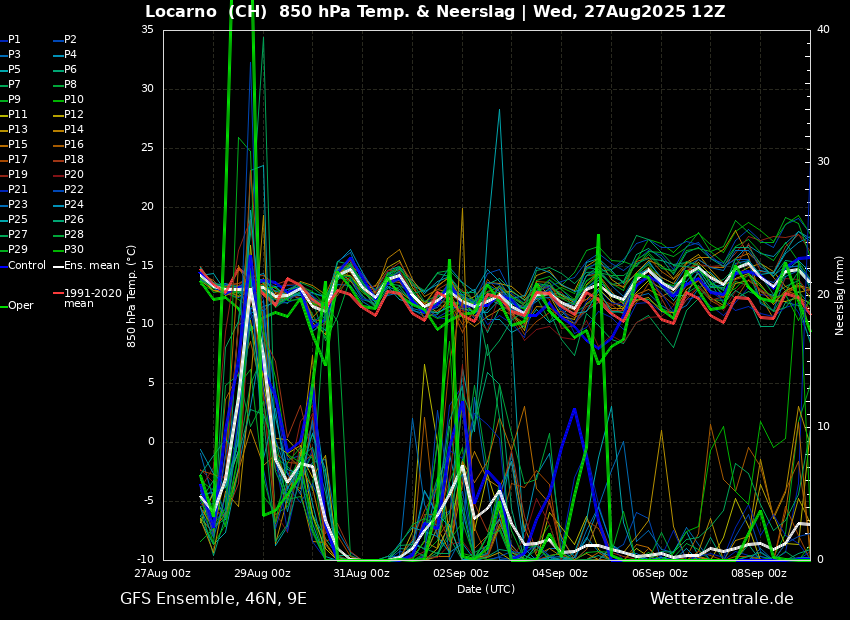Click the P10 legend label
Image resolution: width=850 pixels, height=620 pixels.
pyautogui.click(x=74, y=100)
